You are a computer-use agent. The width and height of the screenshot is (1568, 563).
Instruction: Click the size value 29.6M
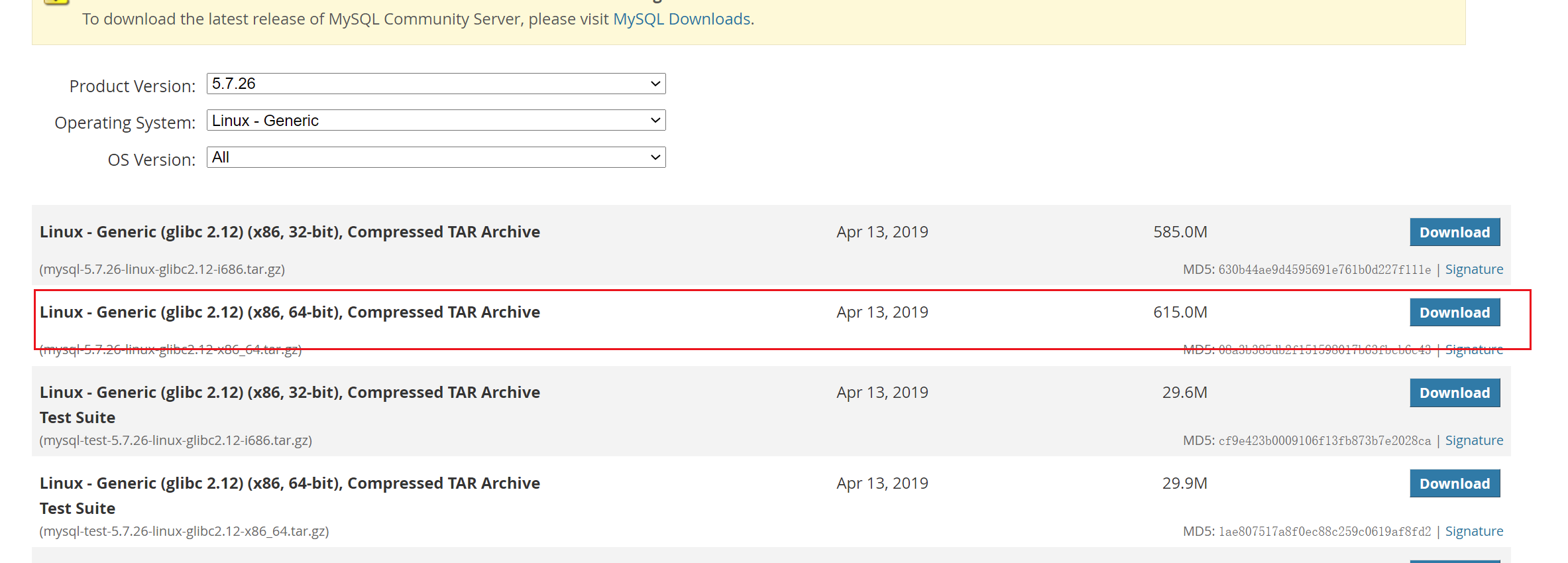click(1185, 393)
